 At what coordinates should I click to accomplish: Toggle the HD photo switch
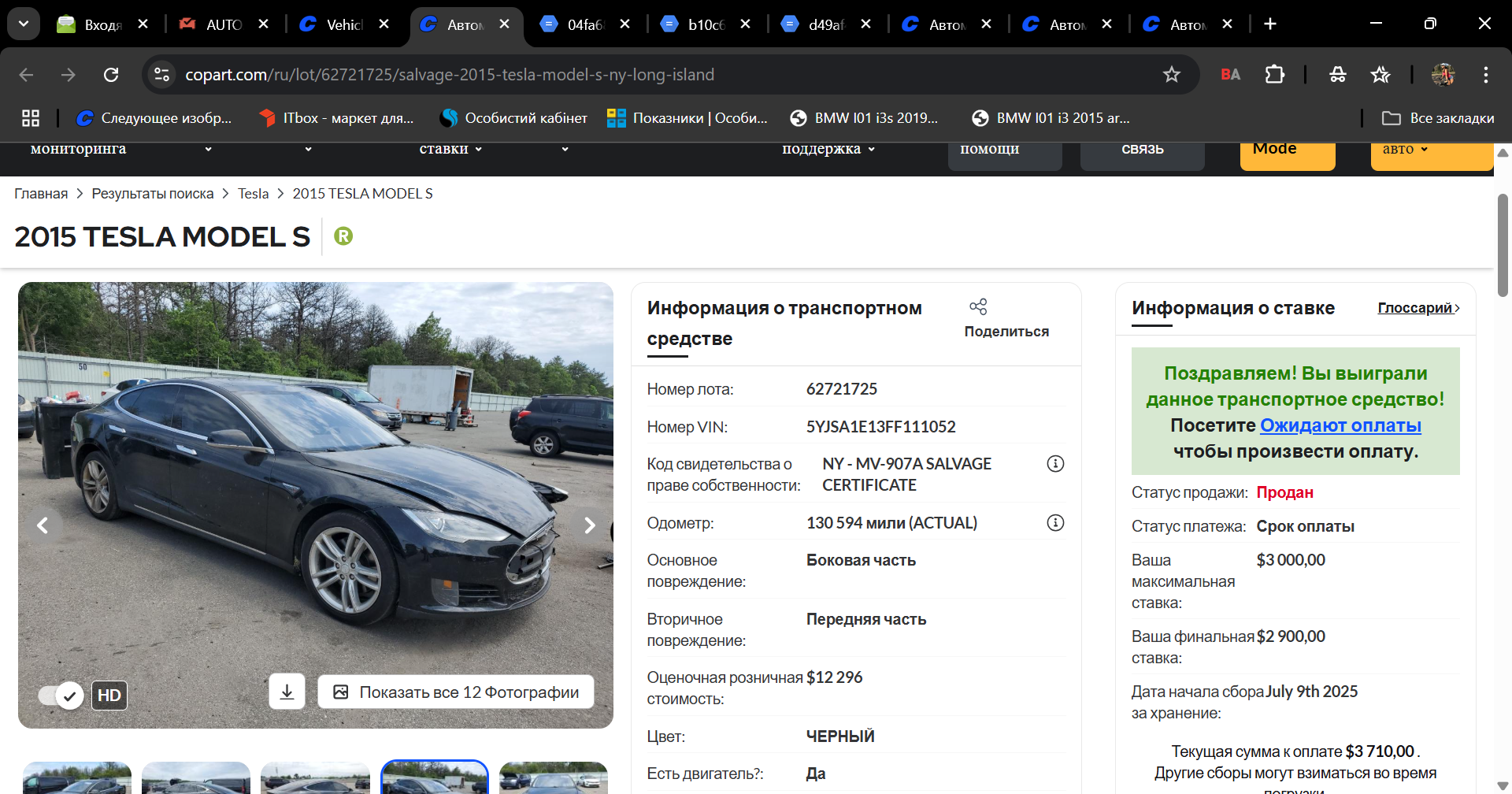(x=61, y=696)
